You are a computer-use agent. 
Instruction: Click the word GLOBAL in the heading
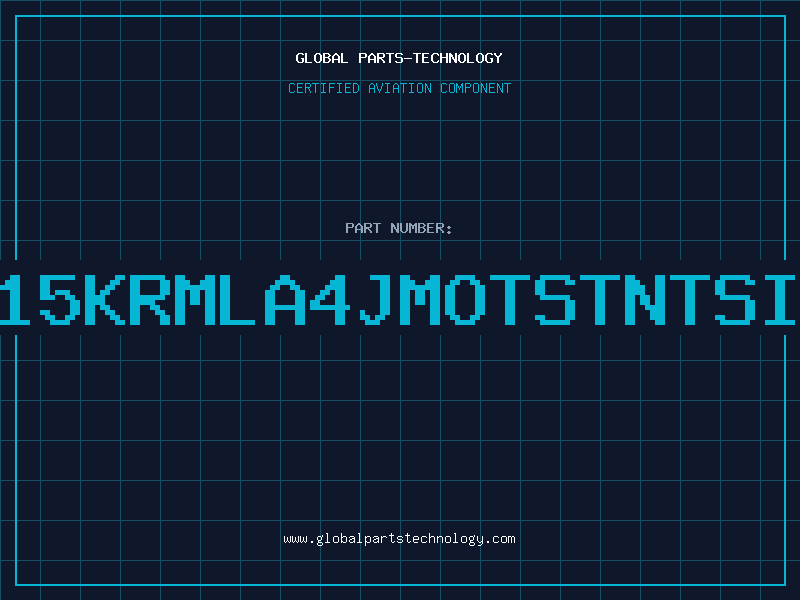(321, 58)
